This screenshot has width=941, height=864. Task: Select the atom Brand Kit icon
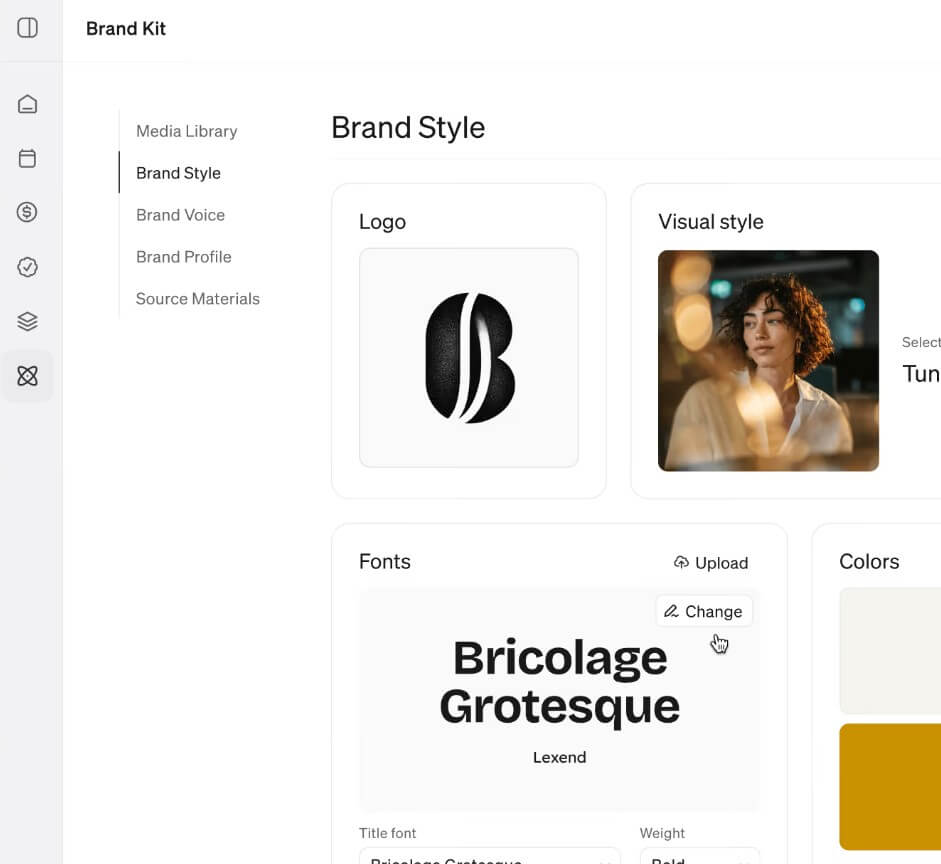coord(28,376)
